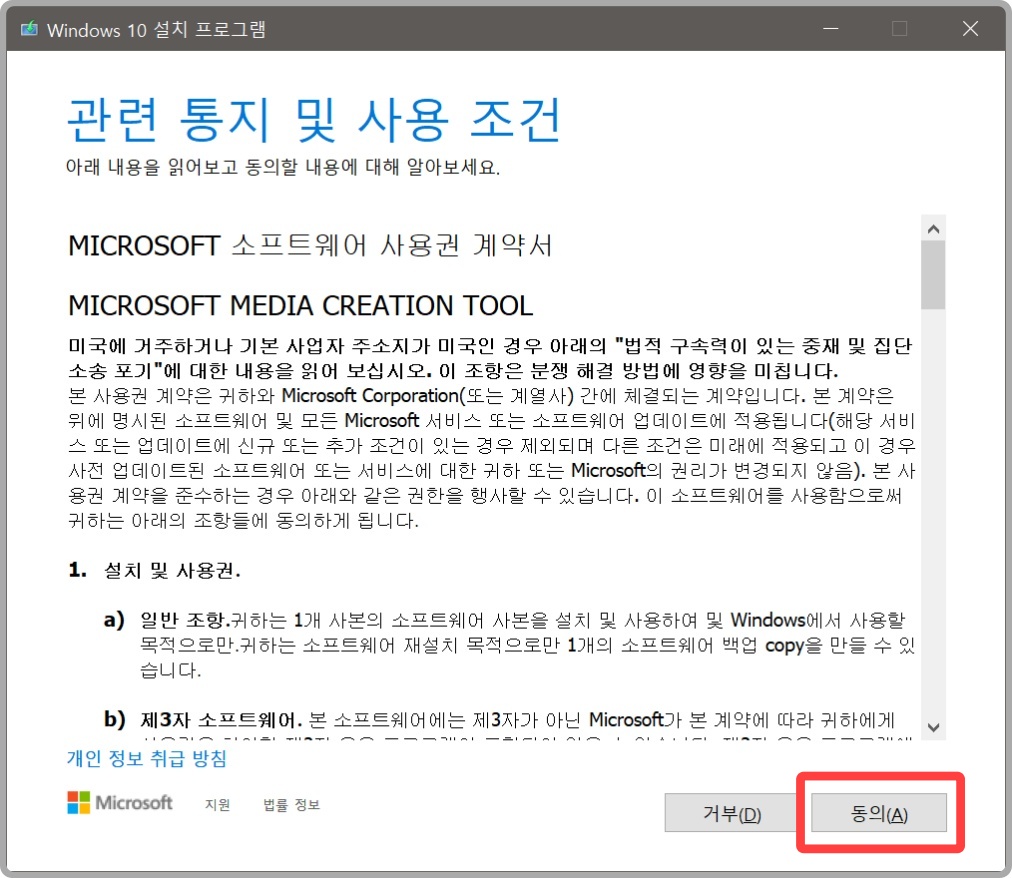
Task: Click the subtitle 아래 내용을 읽어보고 동의할 내용에 대해 알아보세요.
Action: (283, 167)
